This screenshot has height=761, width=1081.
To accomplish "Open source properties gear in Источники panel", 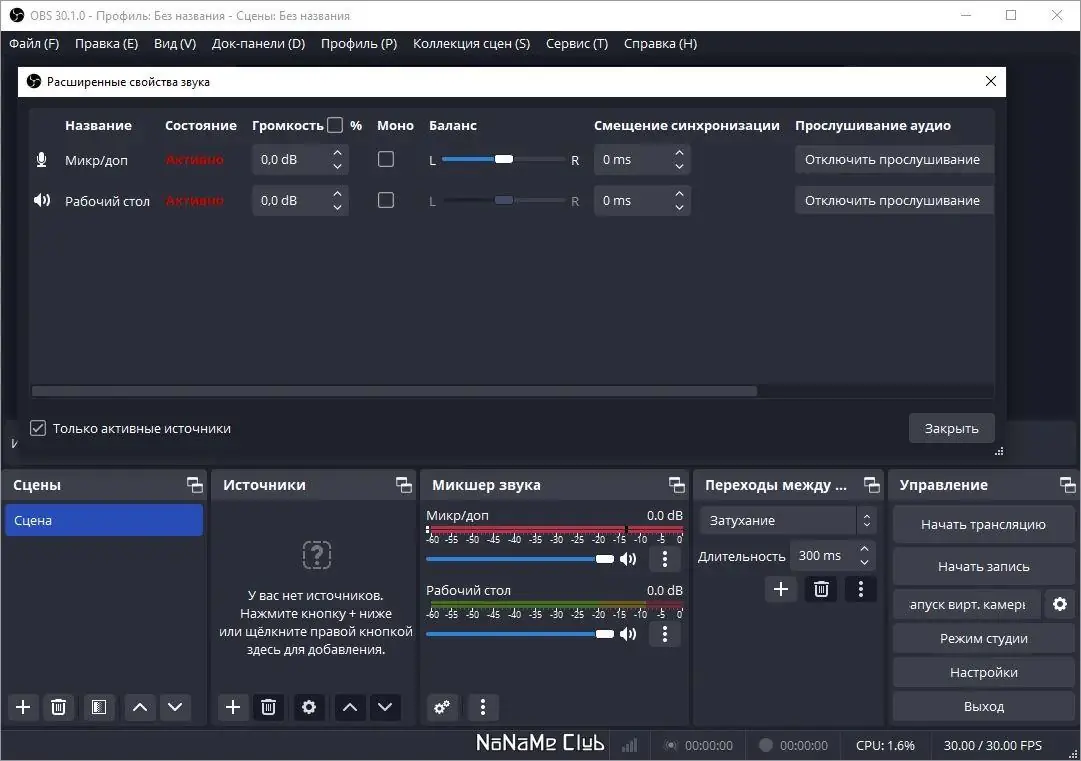I will (x=309, y=707).
